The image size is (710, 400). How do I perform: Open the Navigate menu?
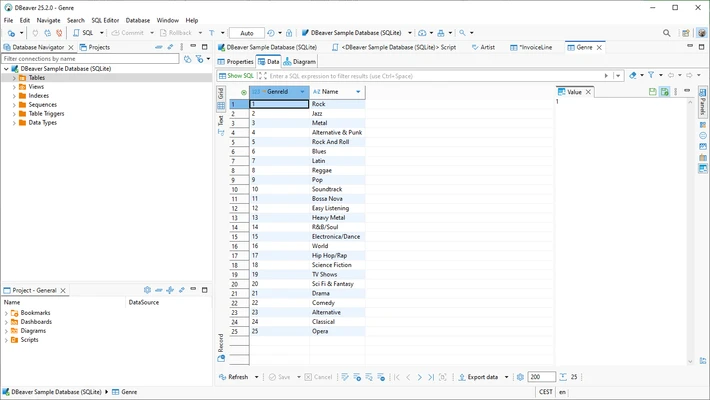tap(48, 20)
